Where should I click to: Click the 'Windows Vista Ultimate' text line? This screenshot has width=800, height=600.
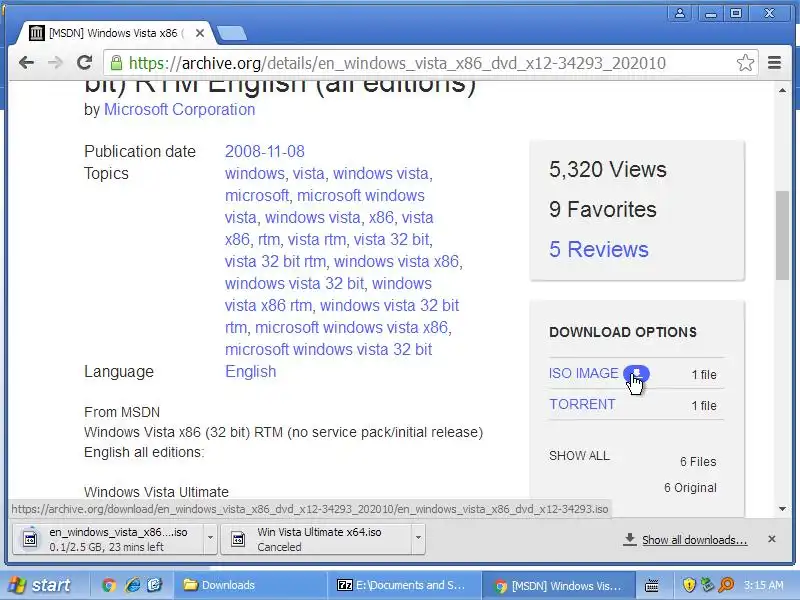(x=156, y=492)
